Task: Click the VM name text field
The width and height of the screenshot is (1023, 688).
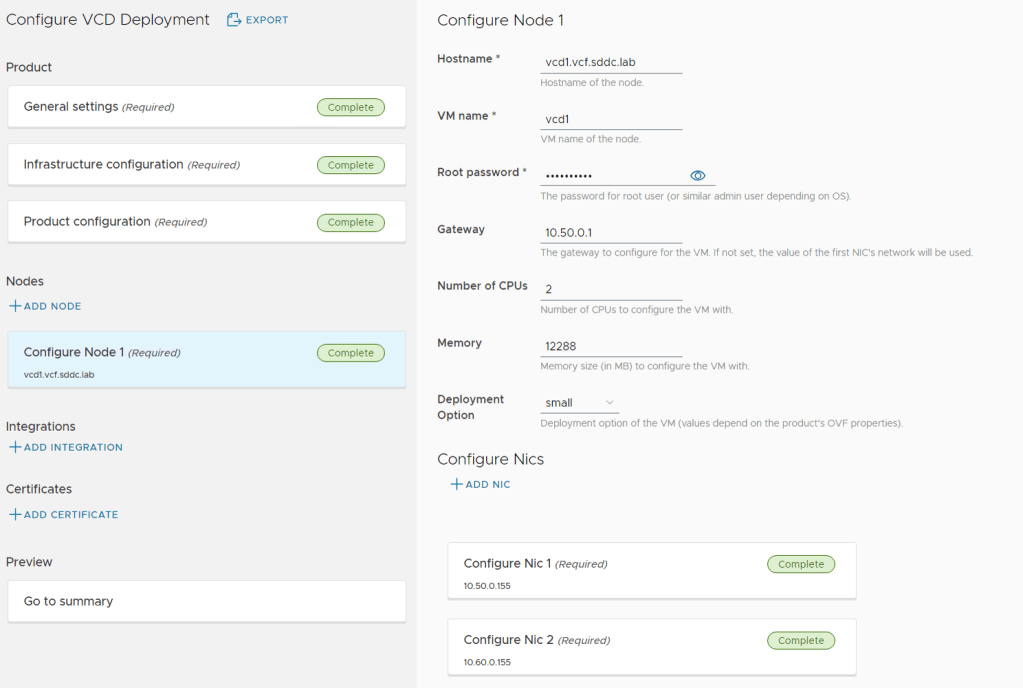Action: tap(610, 119)
